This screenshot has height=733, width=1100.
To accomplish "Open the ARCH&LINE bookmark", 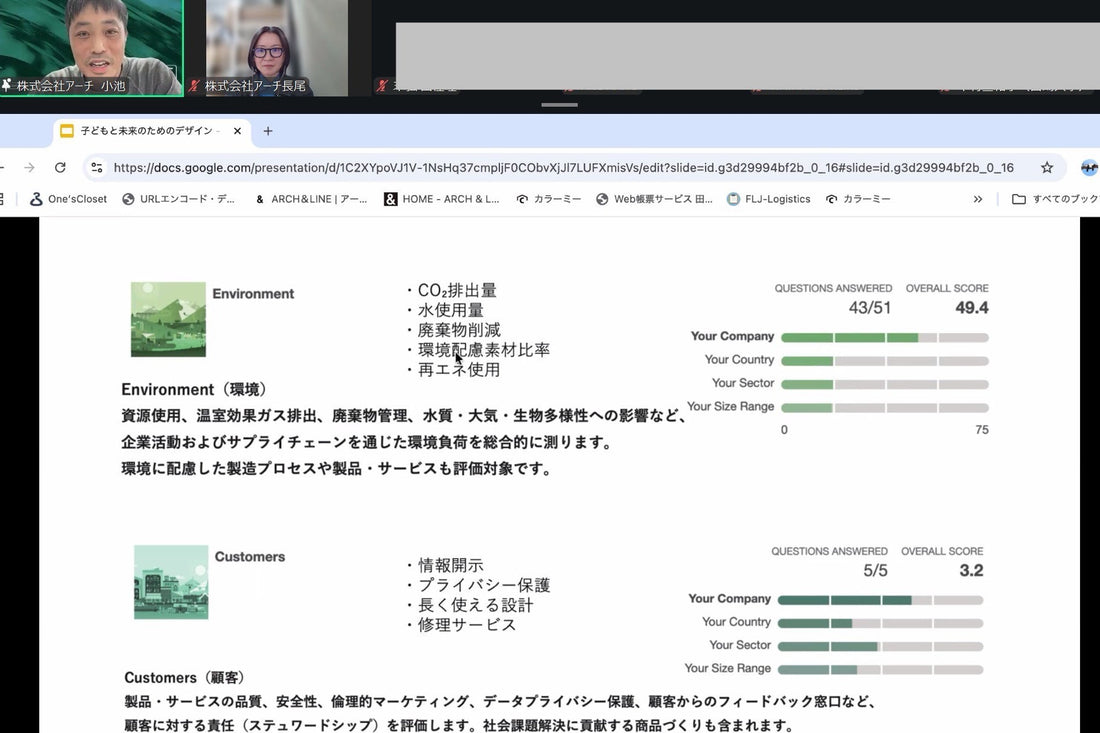I will 311,199.
